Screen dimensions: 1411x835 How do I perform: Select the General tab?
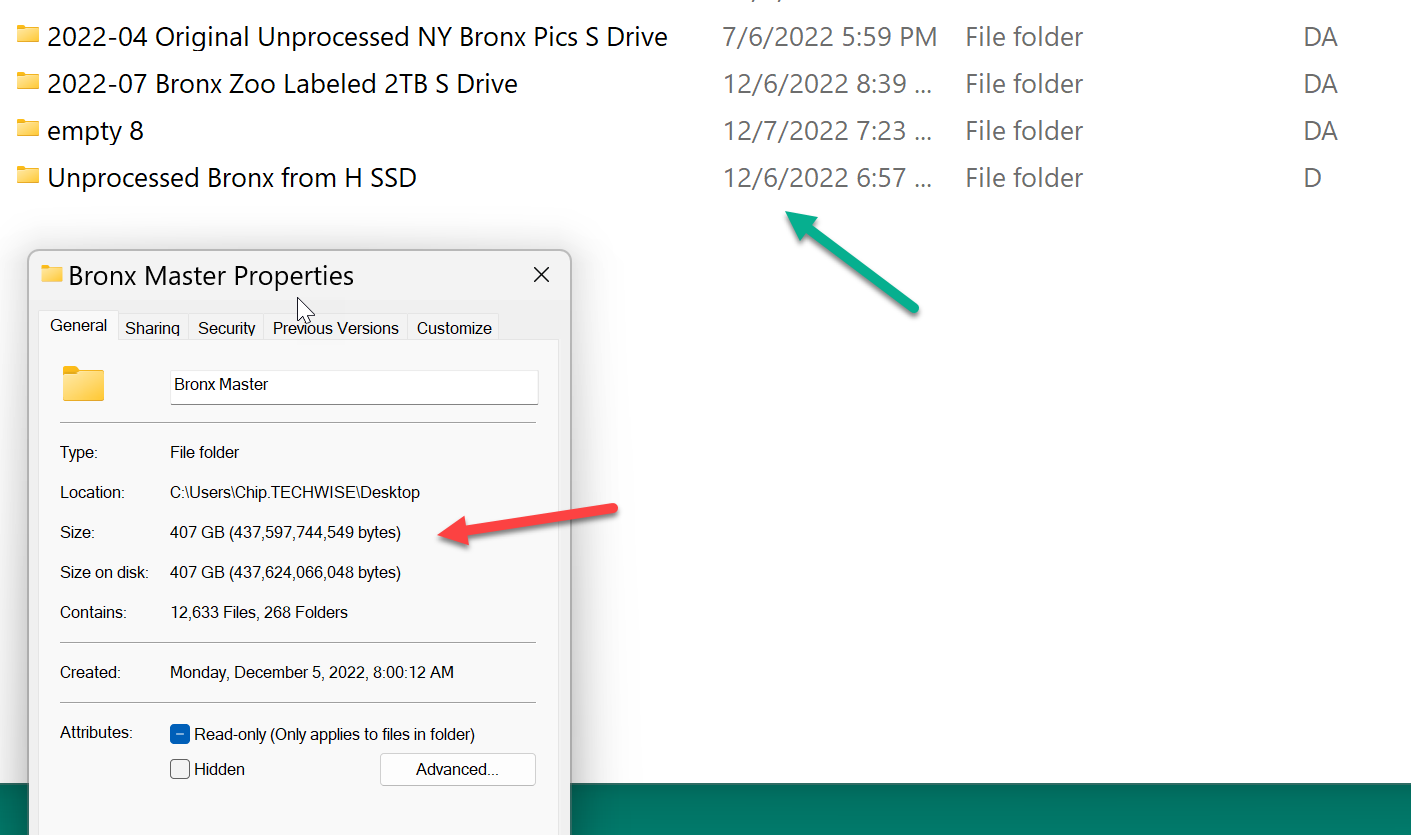[x=78, y=325]
